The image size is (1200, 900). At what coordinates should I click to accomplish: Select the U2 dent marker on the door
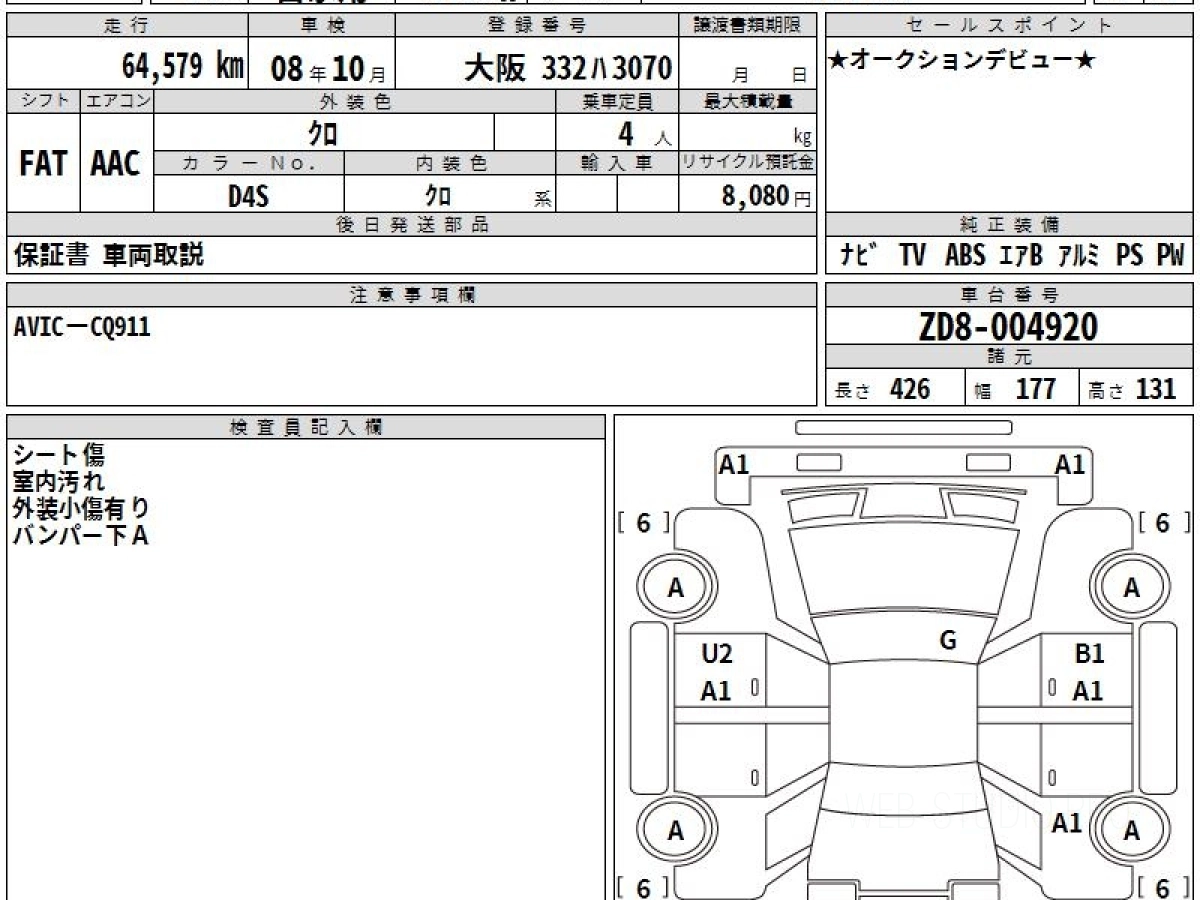click(x=716, y=655)
